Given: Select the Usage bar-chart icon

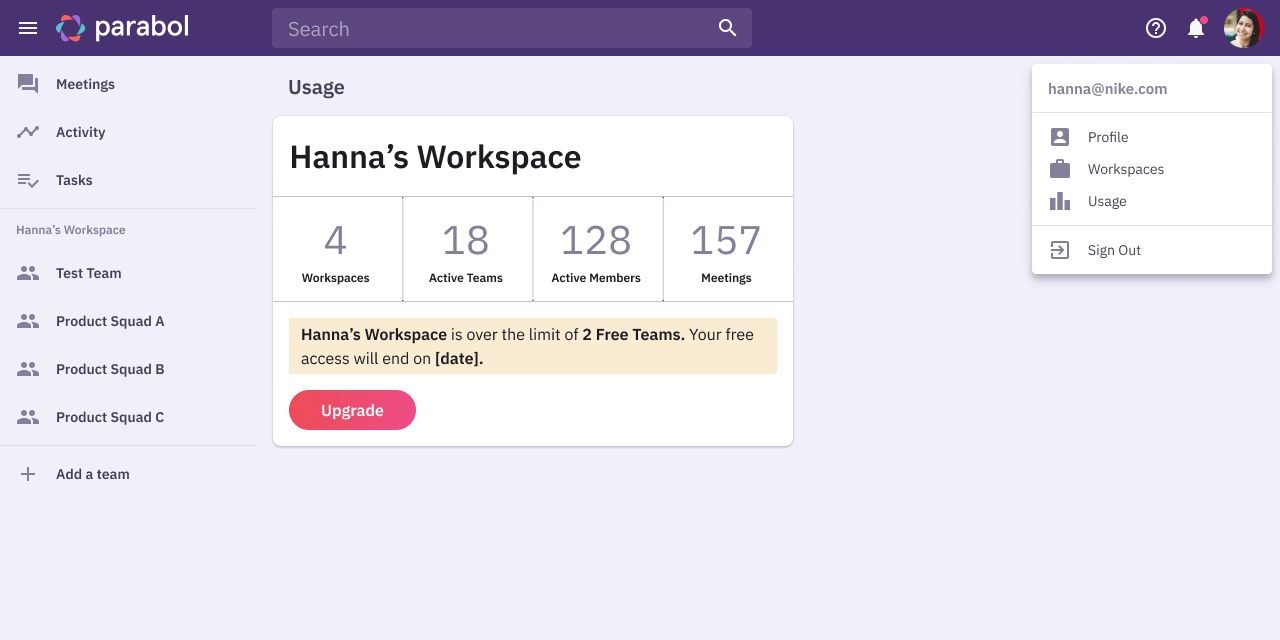Looking at the screenshot, I should [x=1059, y=201].
